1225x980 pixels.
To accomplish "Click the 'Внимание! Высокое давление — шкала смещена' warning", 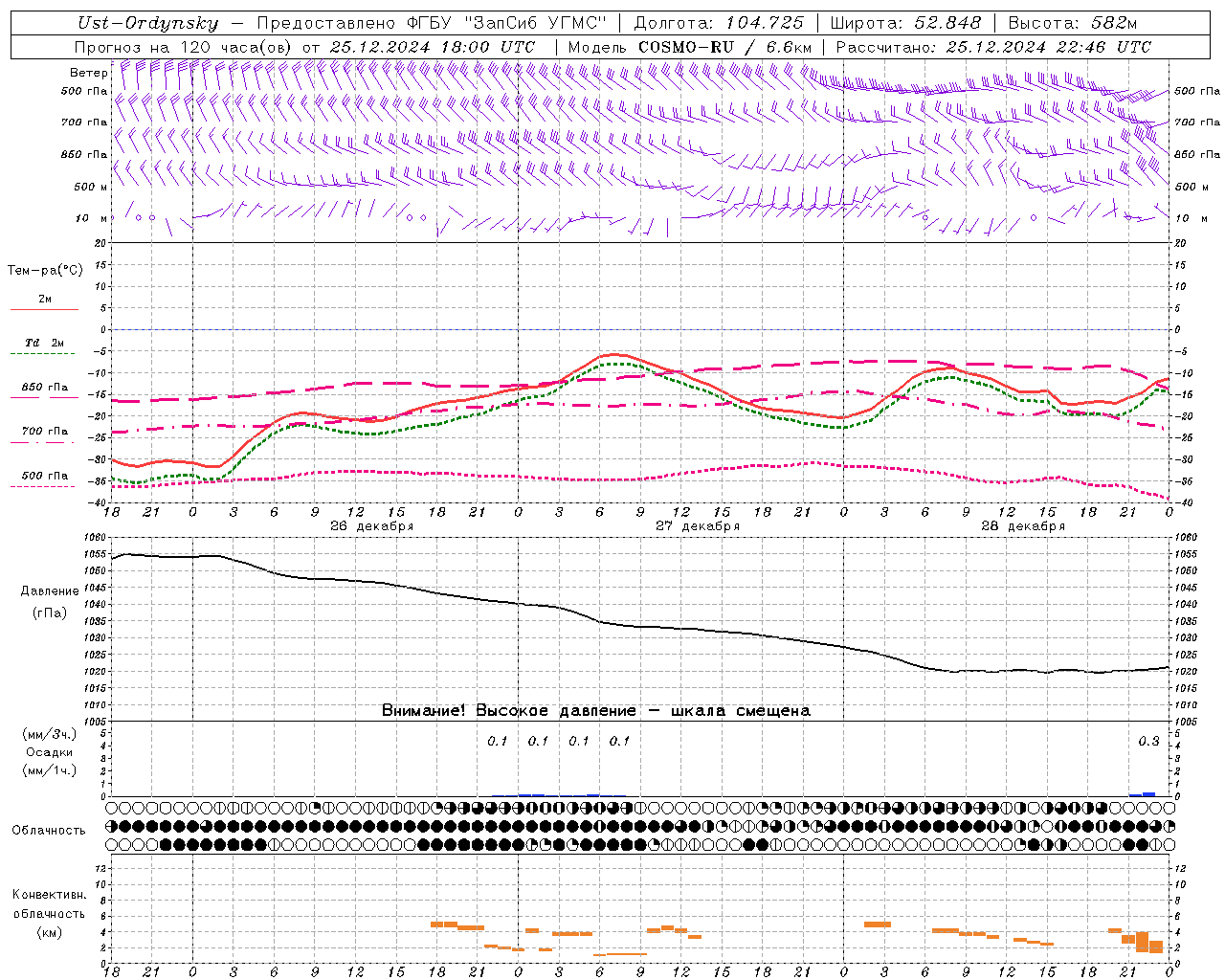I will pyautogui.click(x=596, y=711).
